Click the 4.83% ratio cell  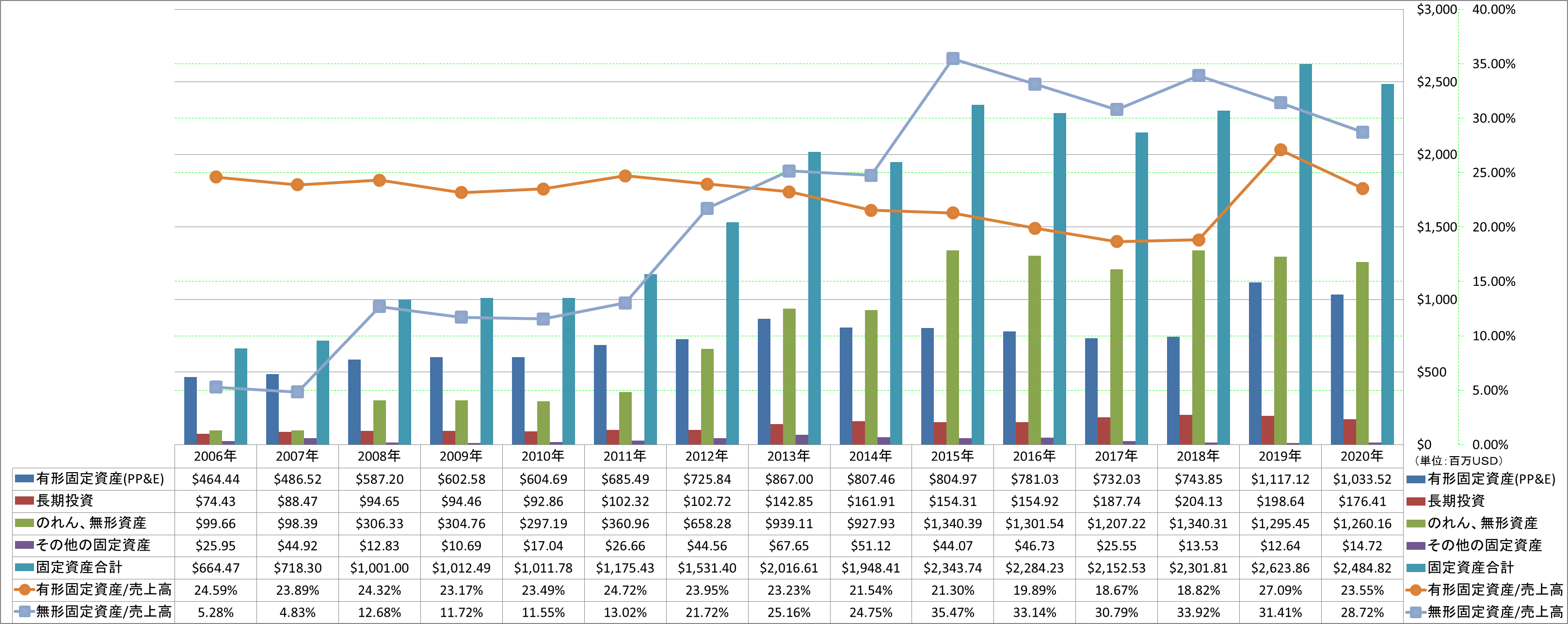[x=297, y=612]
